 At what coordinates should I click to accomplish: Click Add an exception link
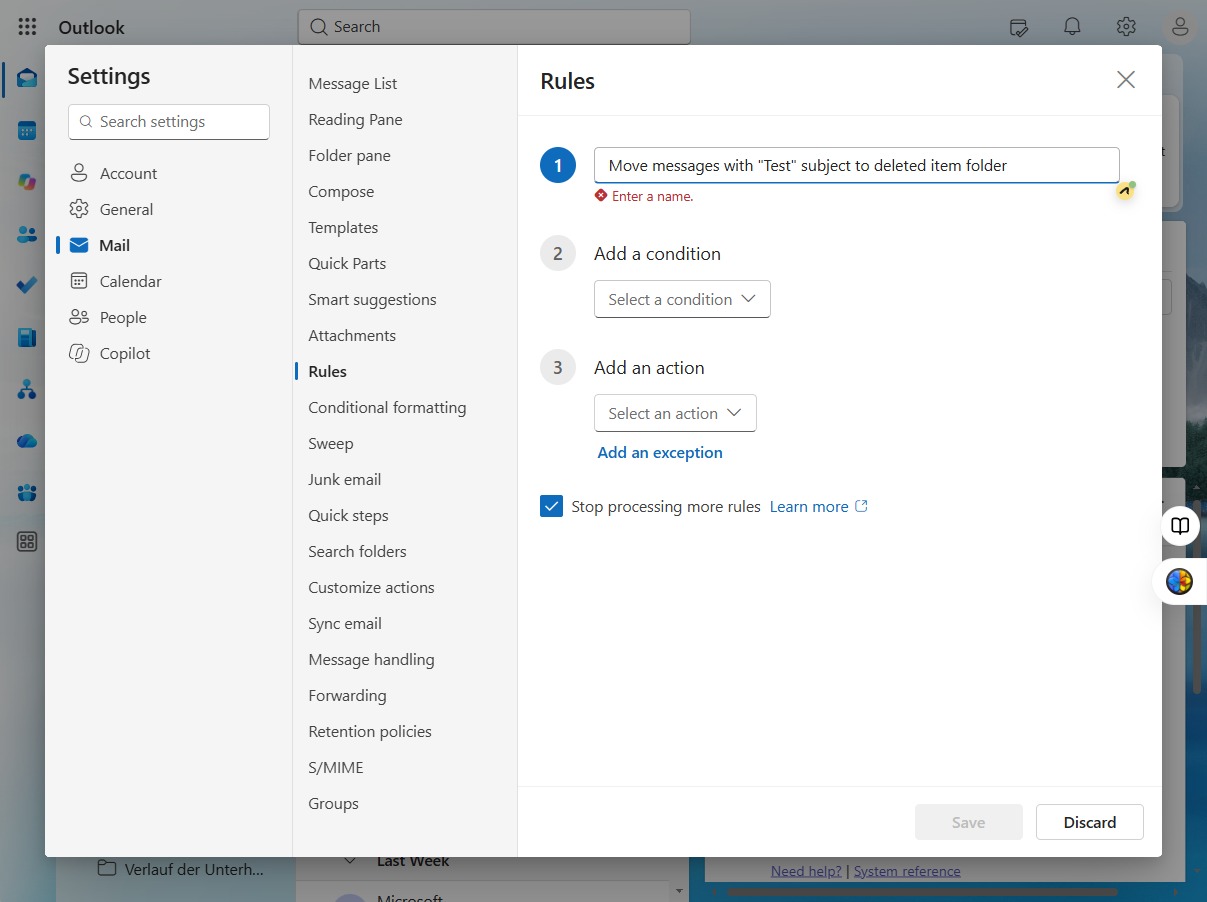coord(660,452)
